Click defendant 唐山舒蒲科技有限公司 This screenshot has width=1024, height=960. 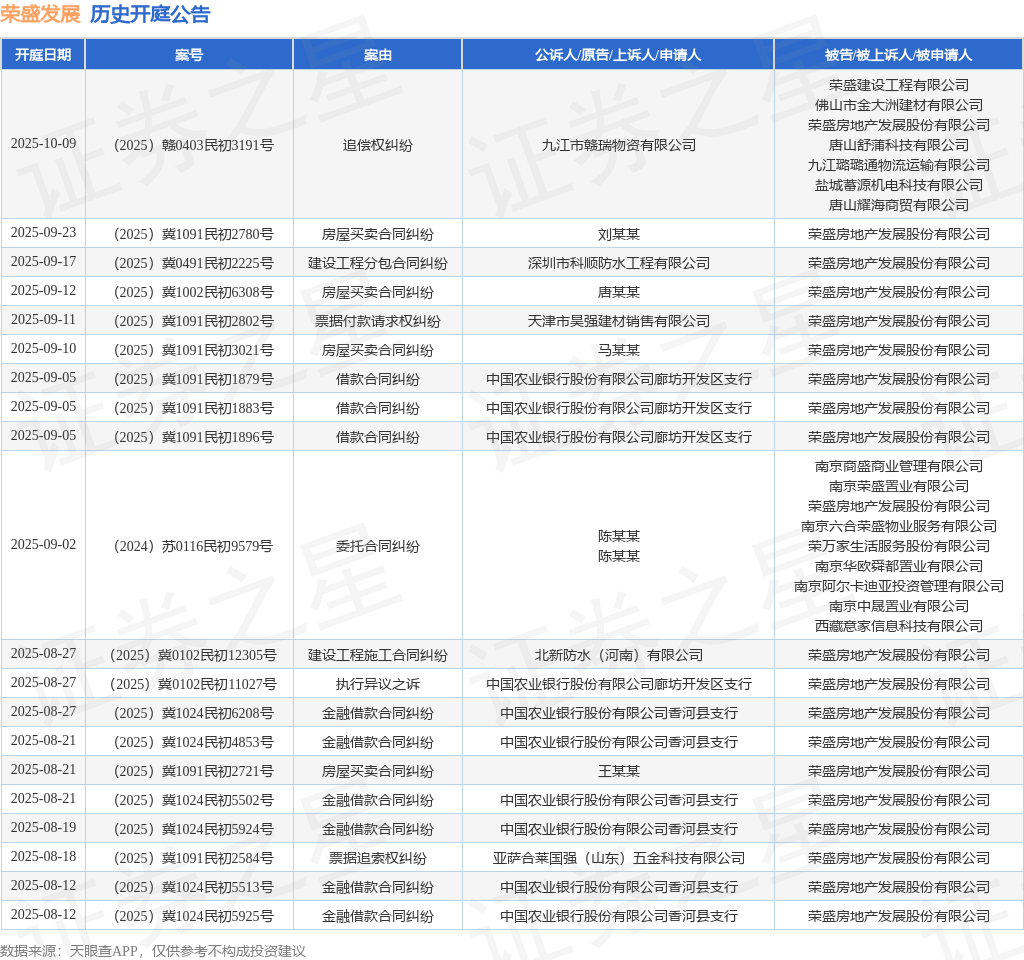(x=899, y=145)
